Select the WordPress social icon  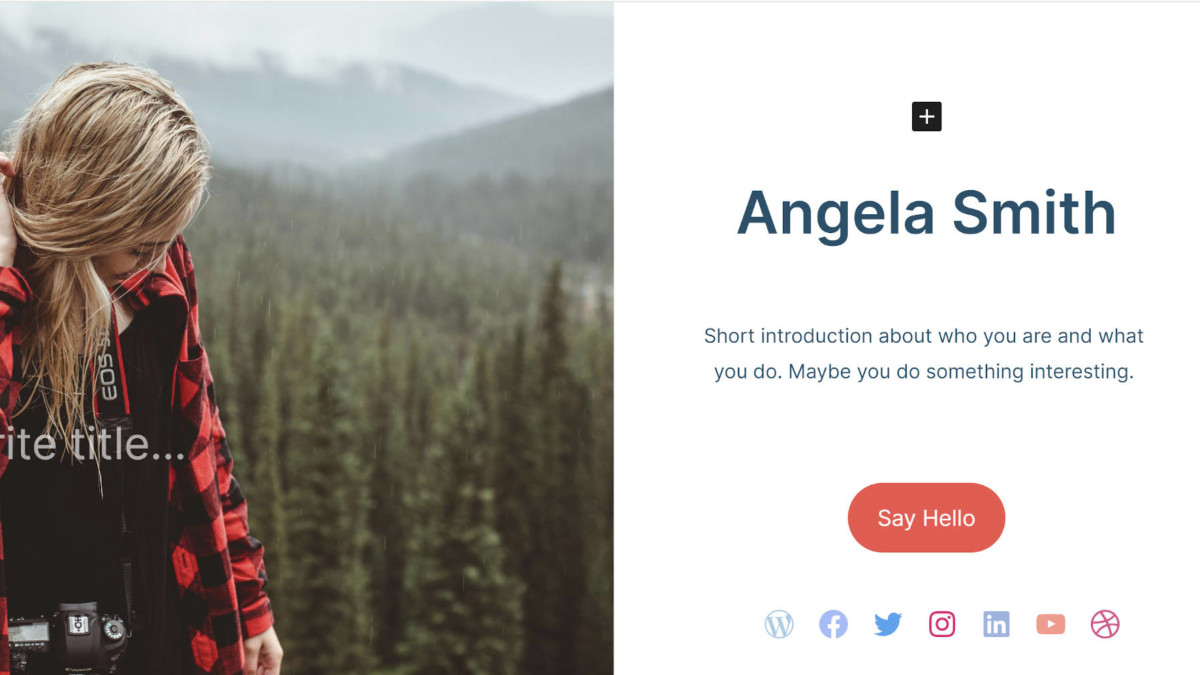click(779, 624)
